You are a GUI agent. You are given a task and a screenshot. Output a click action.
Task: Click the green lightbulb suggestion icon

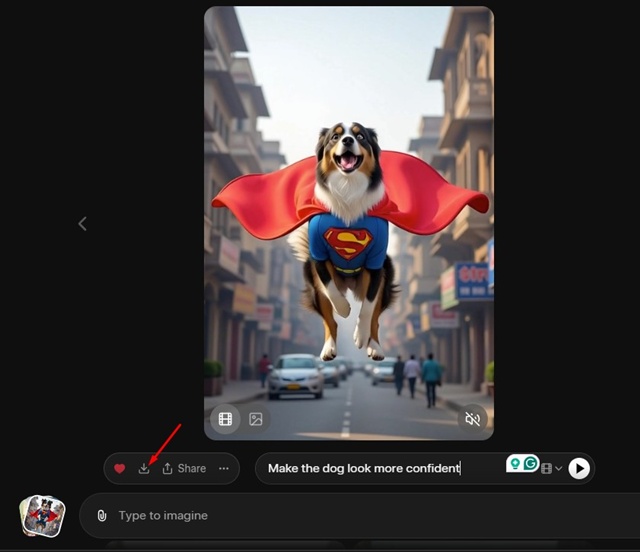[x=515, y=462]
